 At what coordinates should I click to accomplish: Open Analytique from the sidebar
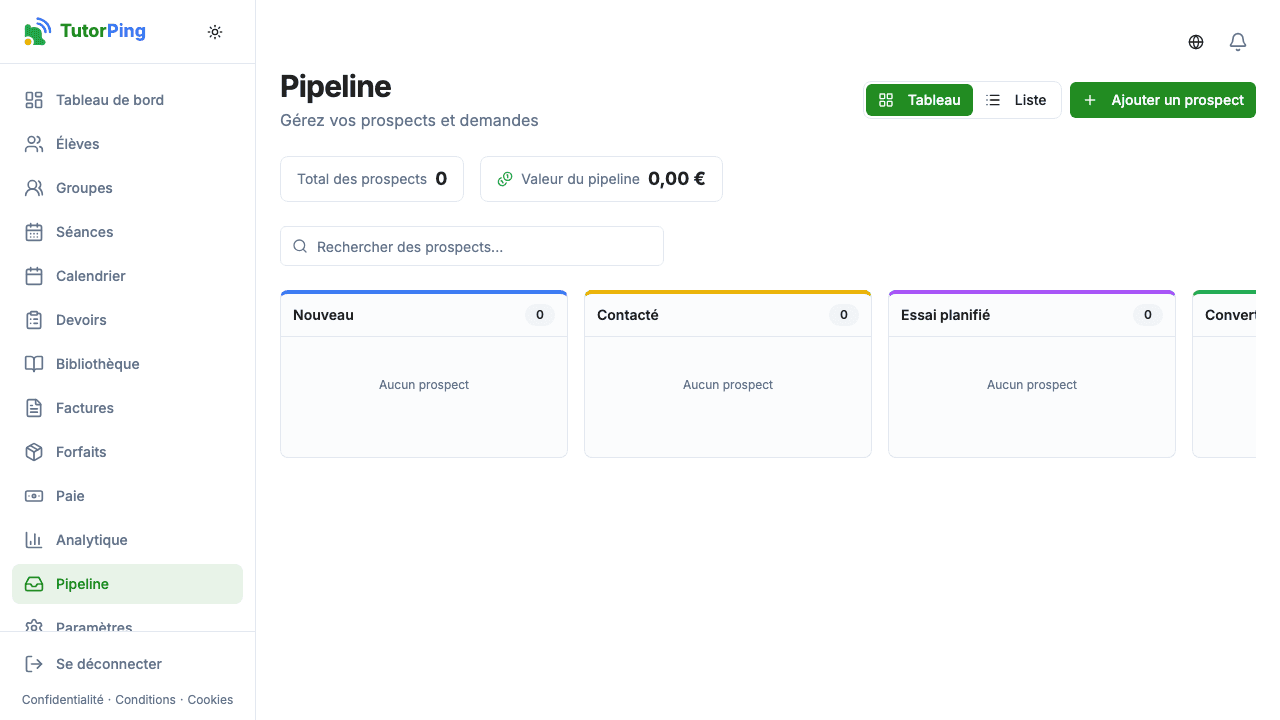[x=127, y=540]
